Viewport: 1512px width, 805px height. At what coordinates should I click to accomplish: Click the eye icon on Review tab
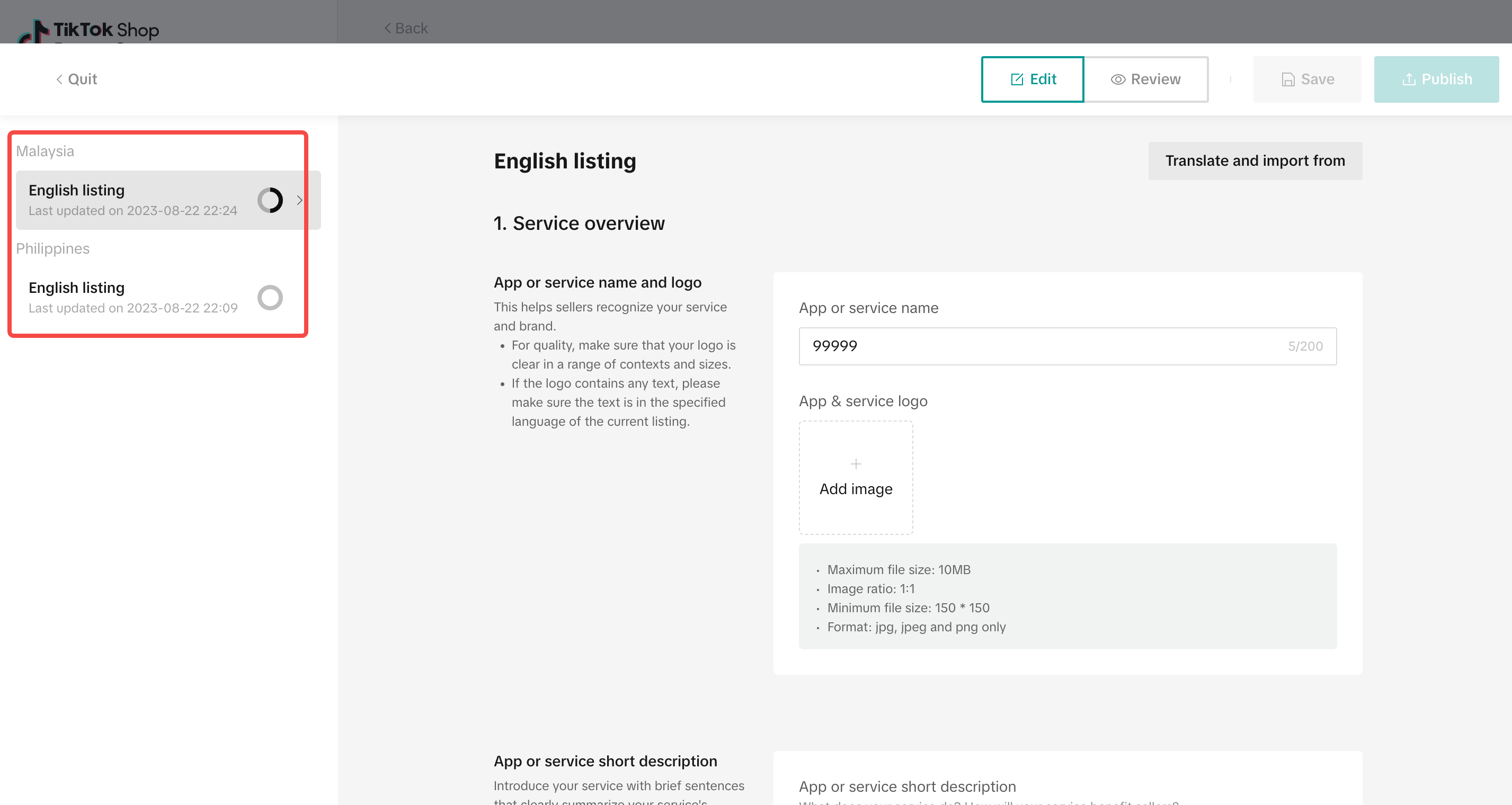pos(1117,80)
